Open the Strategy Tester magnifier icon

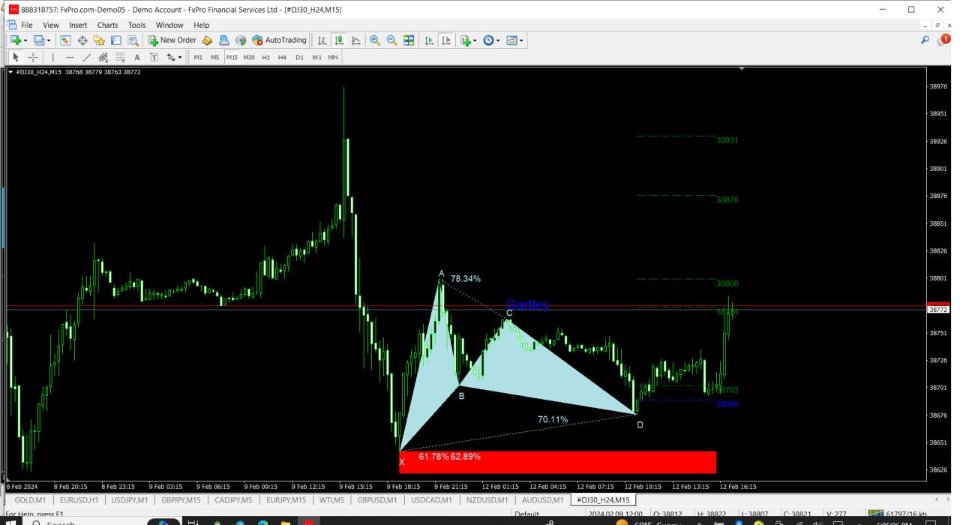click(x=133, y=40)
